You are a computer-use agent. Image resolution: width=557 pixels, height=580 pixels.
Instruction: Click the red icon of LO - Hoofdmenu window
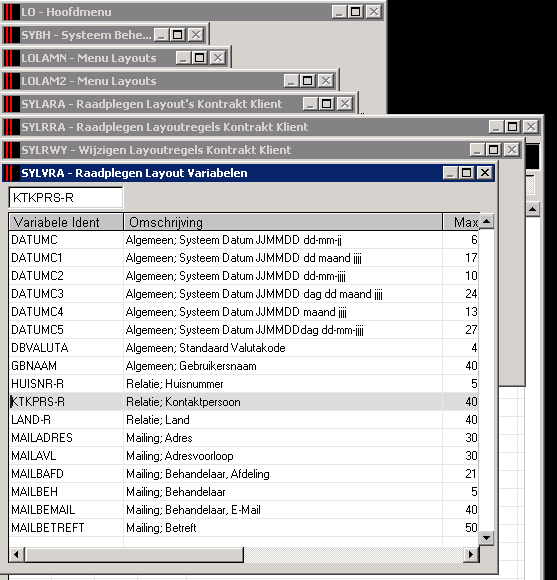pyautogui.click(x=11, y=12)
